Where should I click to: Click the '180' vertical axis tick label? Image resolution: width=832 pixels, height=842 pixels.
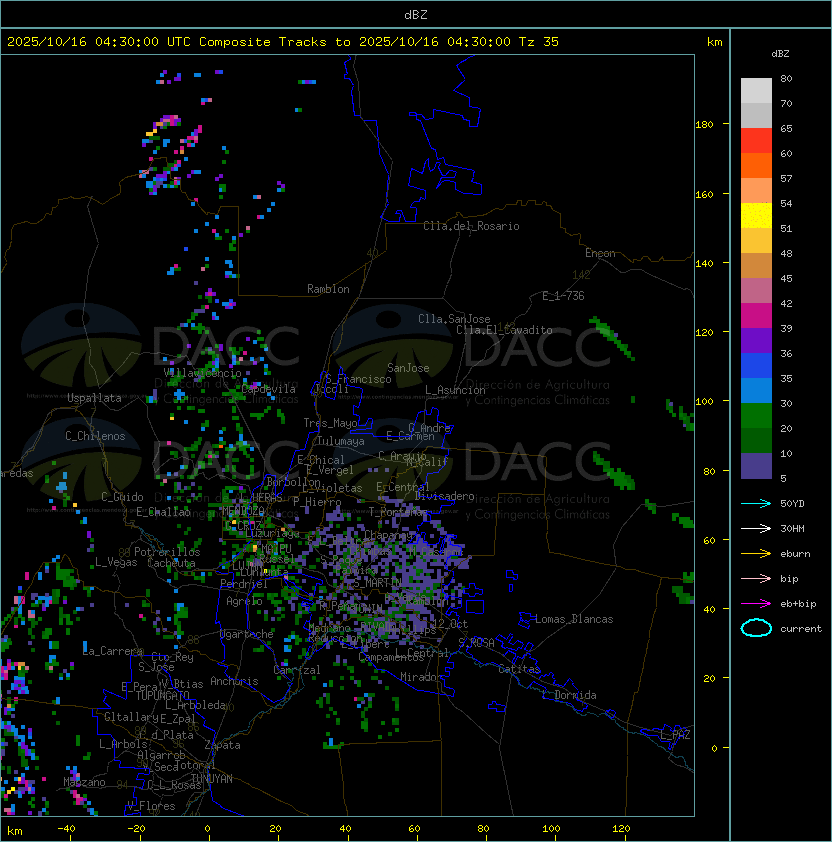704,125
